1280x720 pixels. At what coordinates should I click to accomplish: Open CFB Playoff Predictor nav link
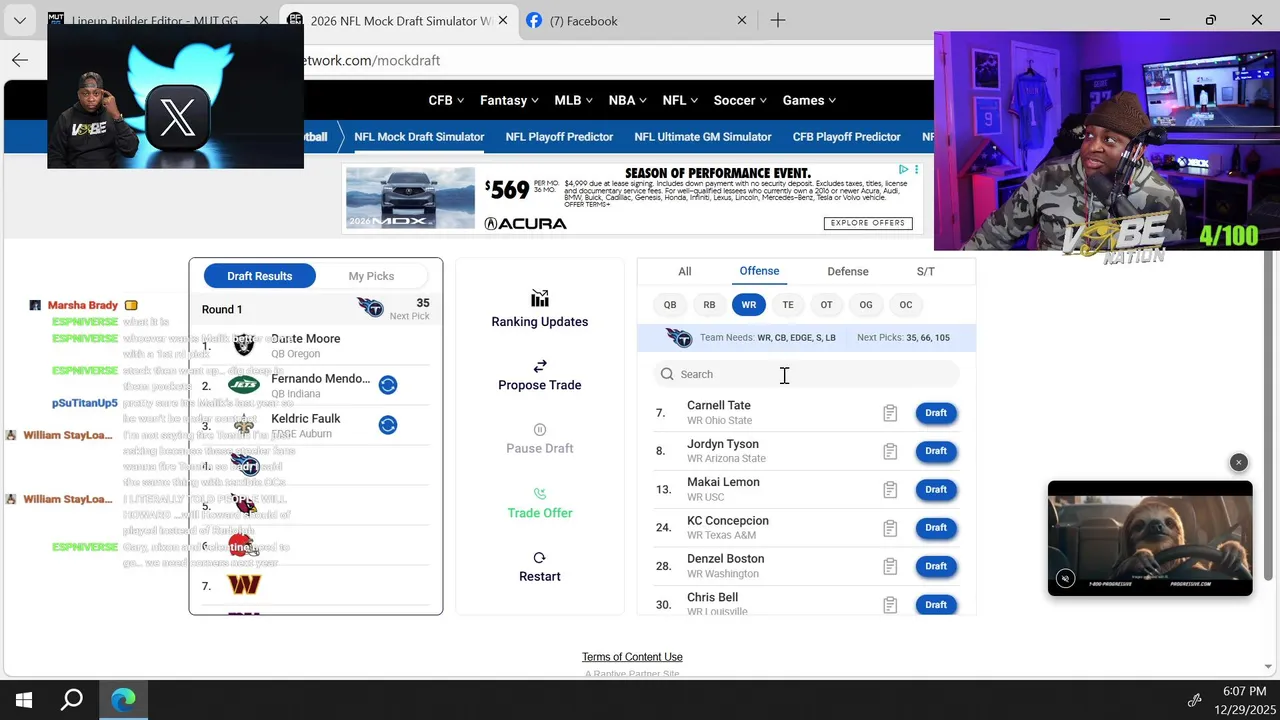[847, 137]
